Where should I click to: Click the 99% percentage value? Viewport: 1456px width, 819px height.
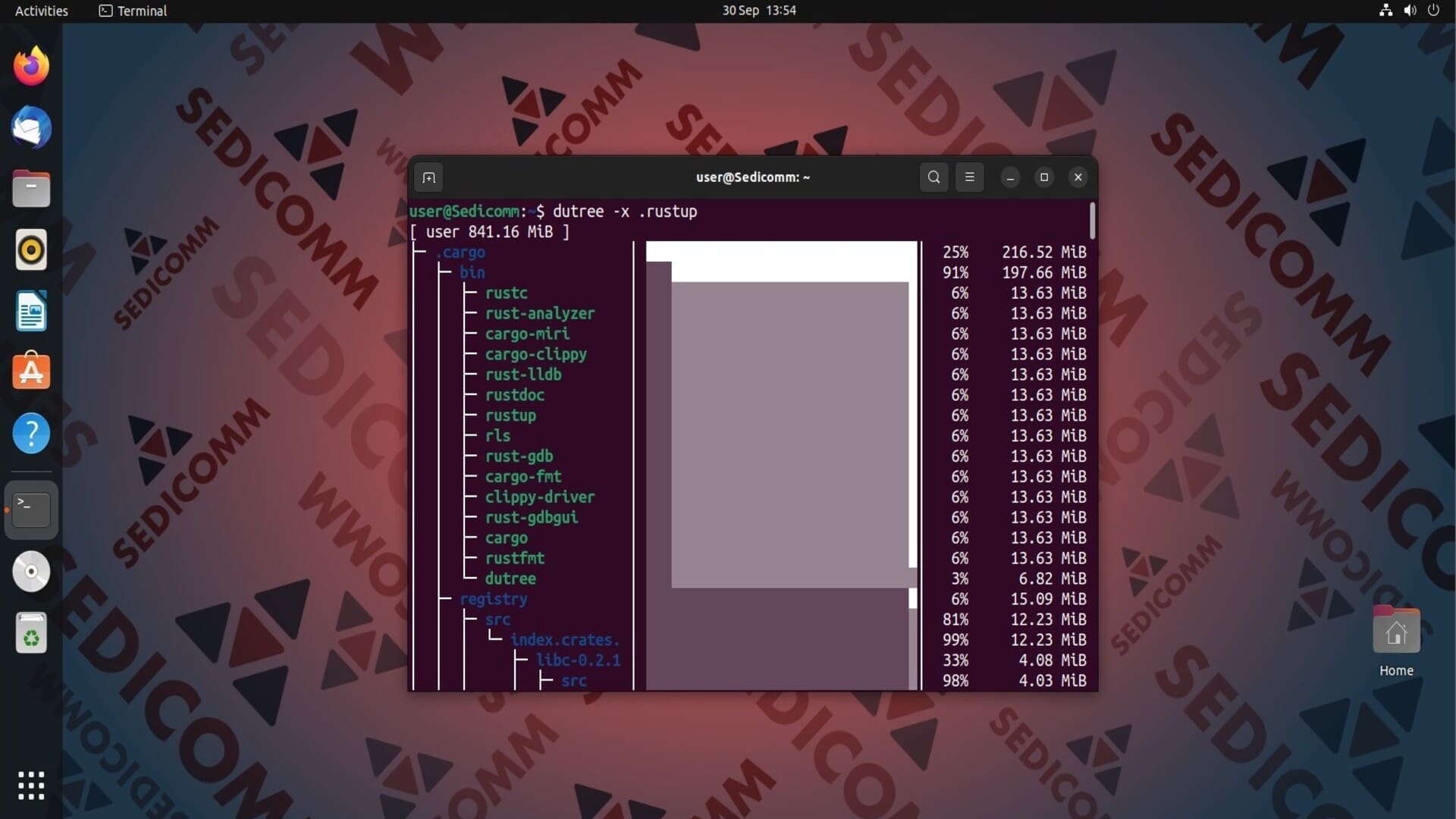coord(955,640)
